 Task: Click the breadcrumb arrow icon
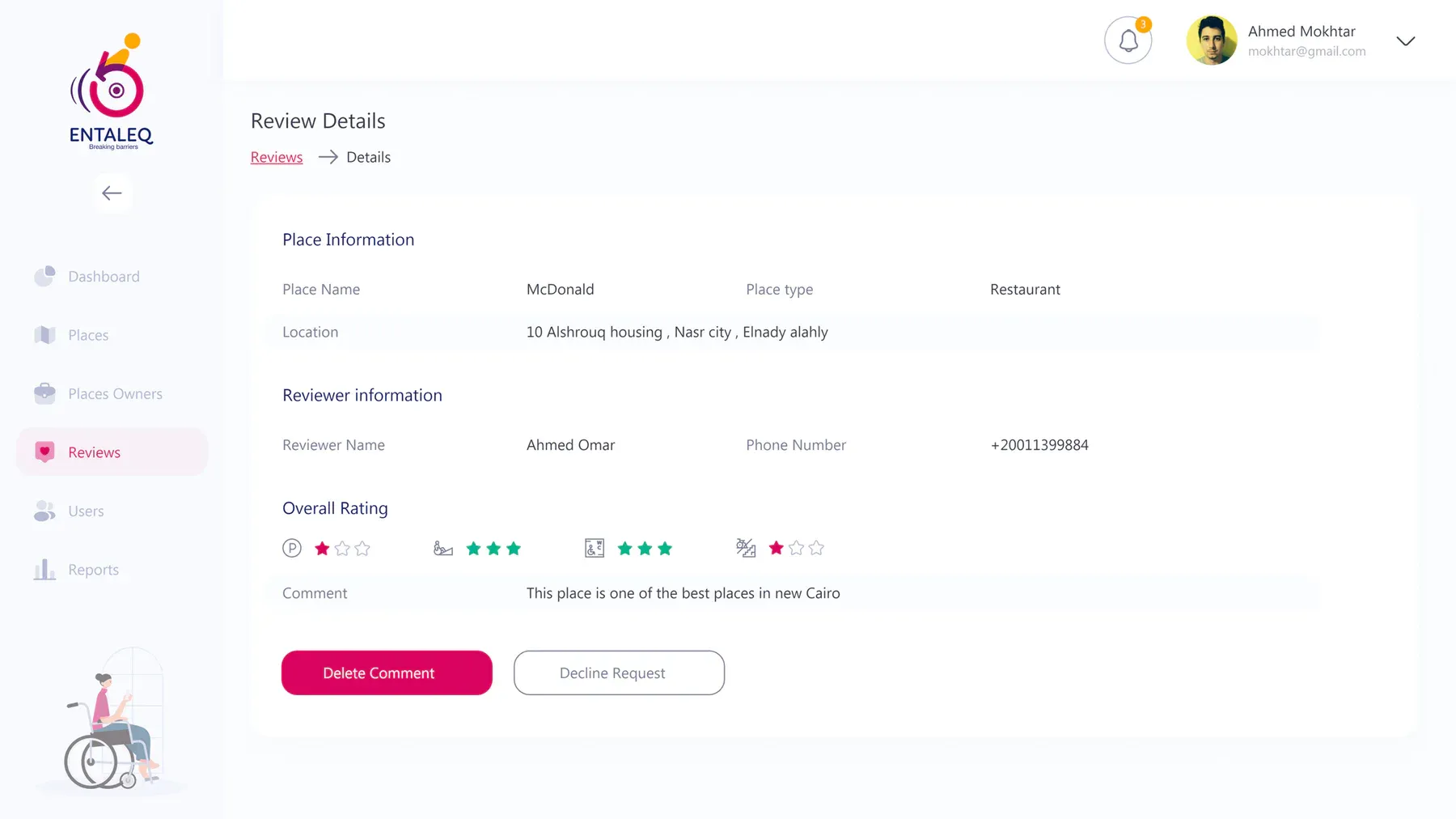[328, 157]
